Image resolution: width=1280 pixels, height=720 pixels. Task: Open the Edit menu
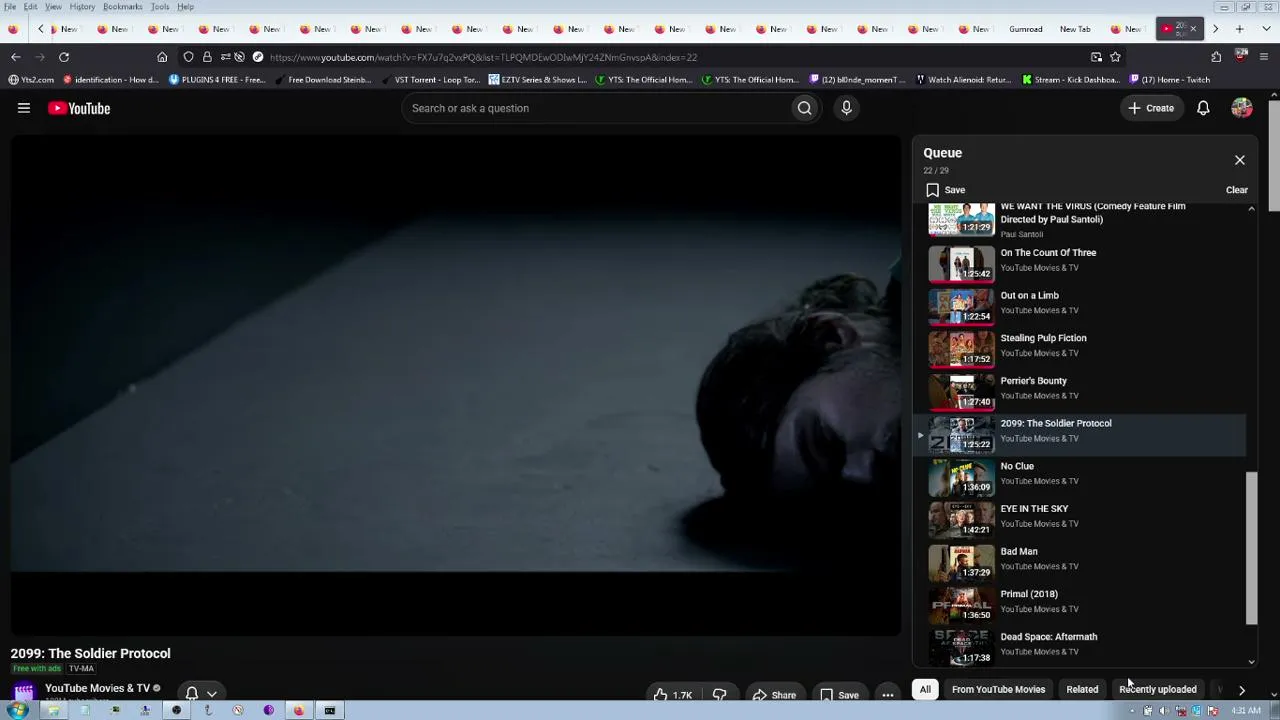(31, 7)
